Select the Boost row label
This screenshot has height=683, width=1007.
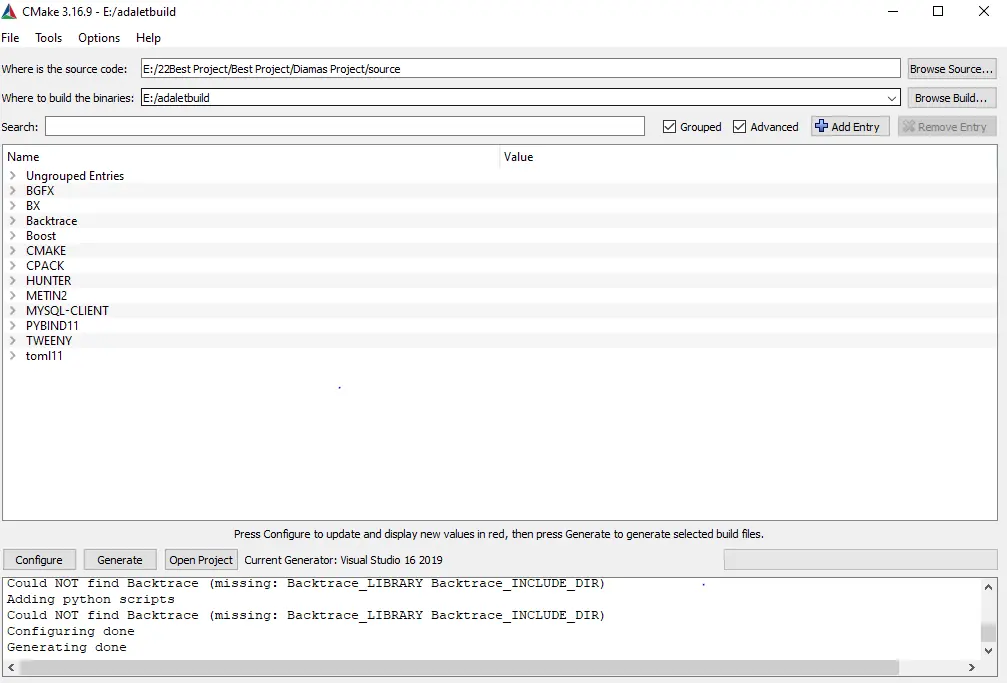pyautogui.click(x=41, y=236)
